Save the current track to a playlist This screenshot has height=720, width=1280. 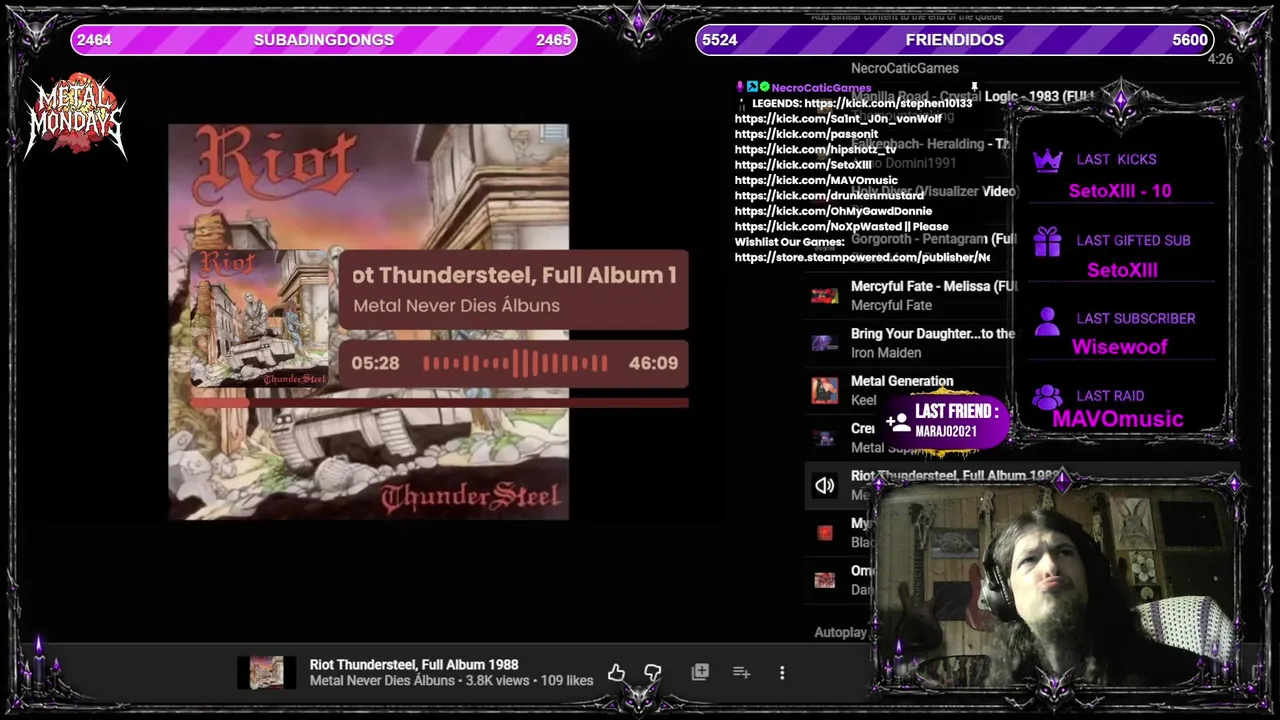(700, 672)
